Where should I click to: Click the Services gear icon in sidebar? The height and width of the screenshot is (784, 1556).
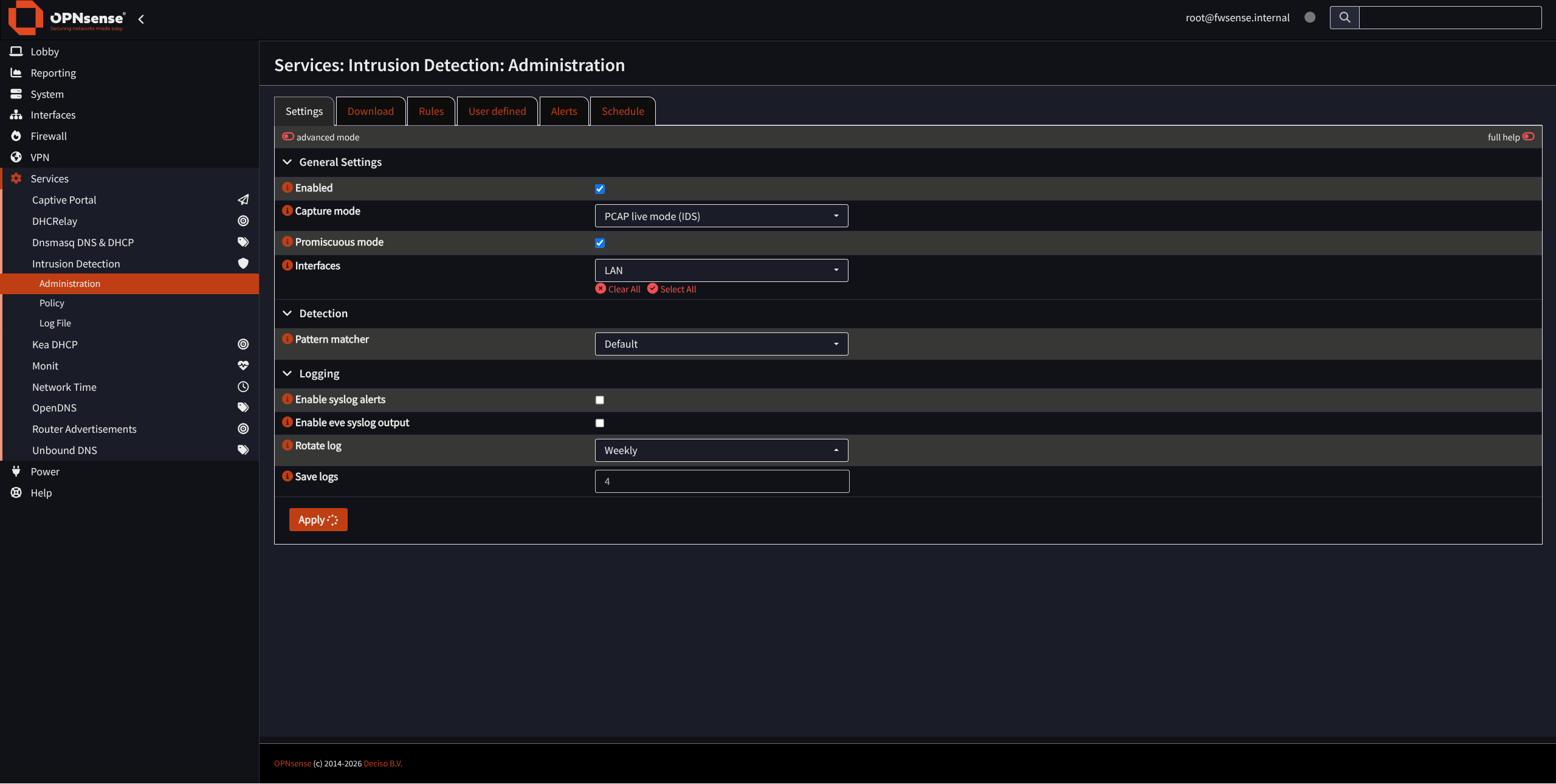(x=16, y=179)
